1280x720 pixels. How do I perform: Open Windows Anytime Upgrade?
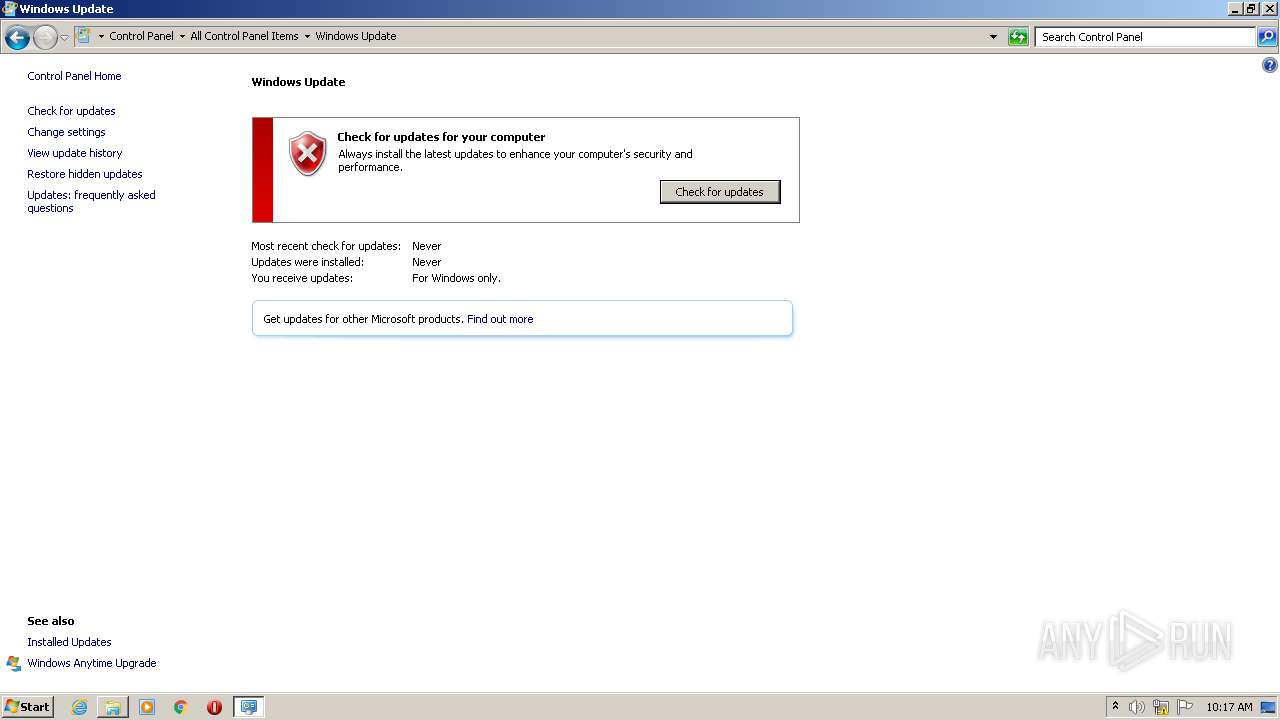91,663
